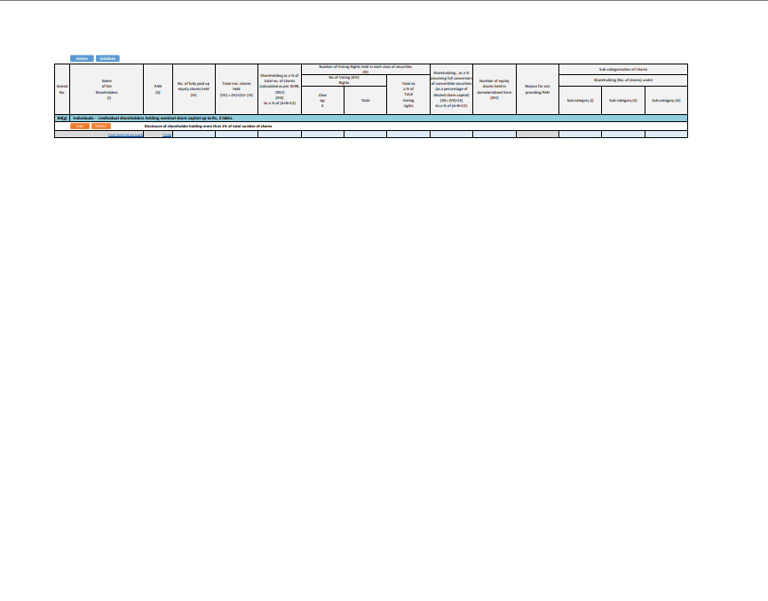The image size is (768, 601).
Task: Click the total cell under 'Total nos. shares held'
Action: (x=237, y=134)
